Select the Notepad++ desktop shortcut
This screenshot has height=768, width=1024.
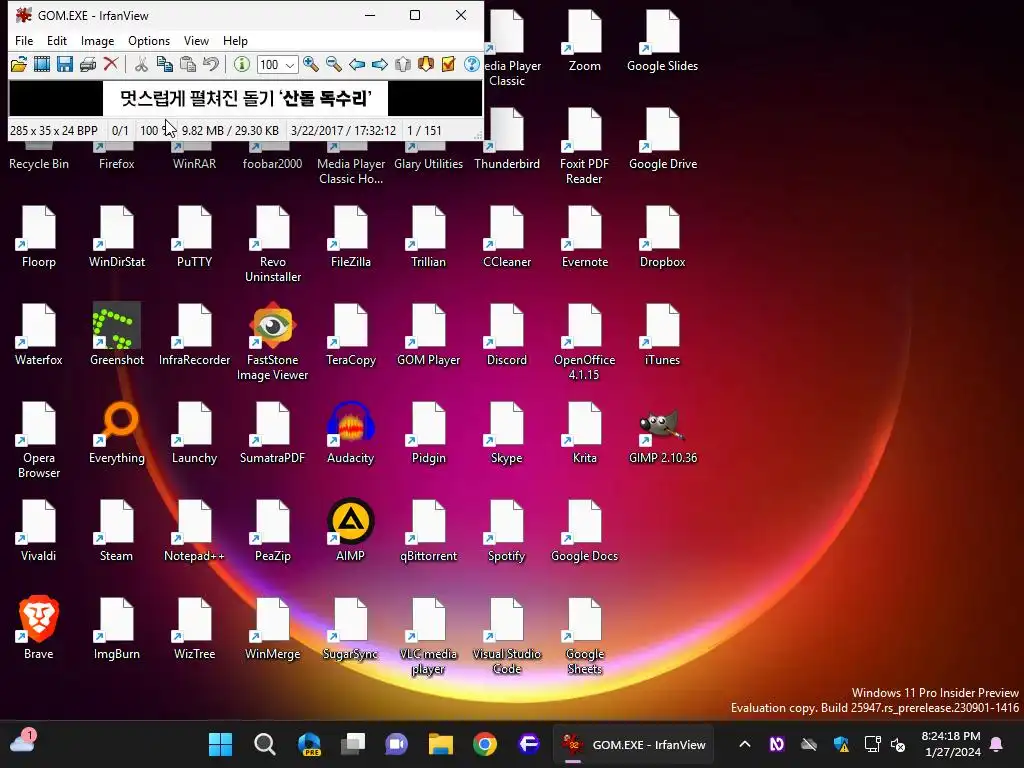195,530
